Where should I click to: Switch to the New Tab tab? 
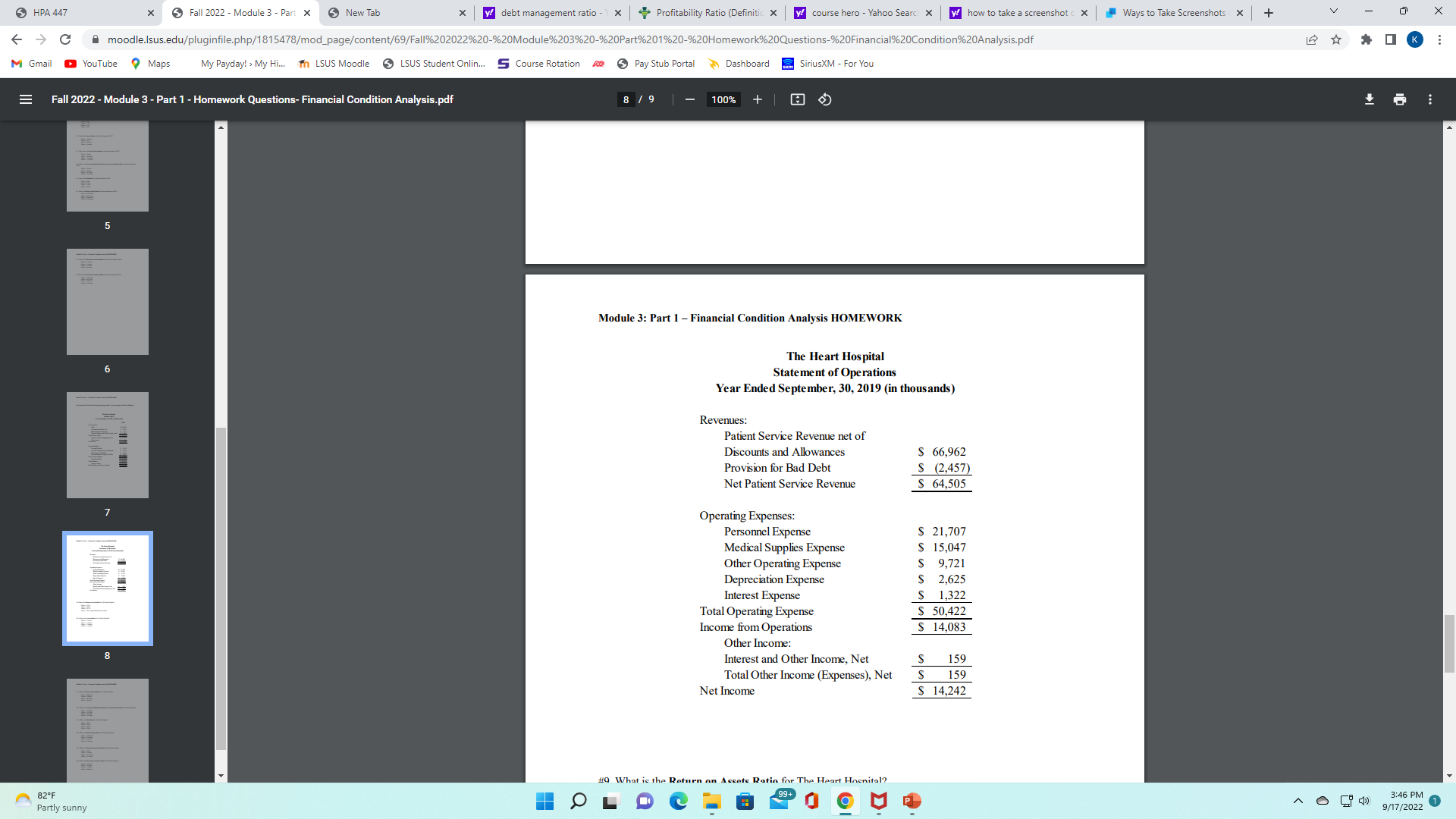[x=394, y=12]
